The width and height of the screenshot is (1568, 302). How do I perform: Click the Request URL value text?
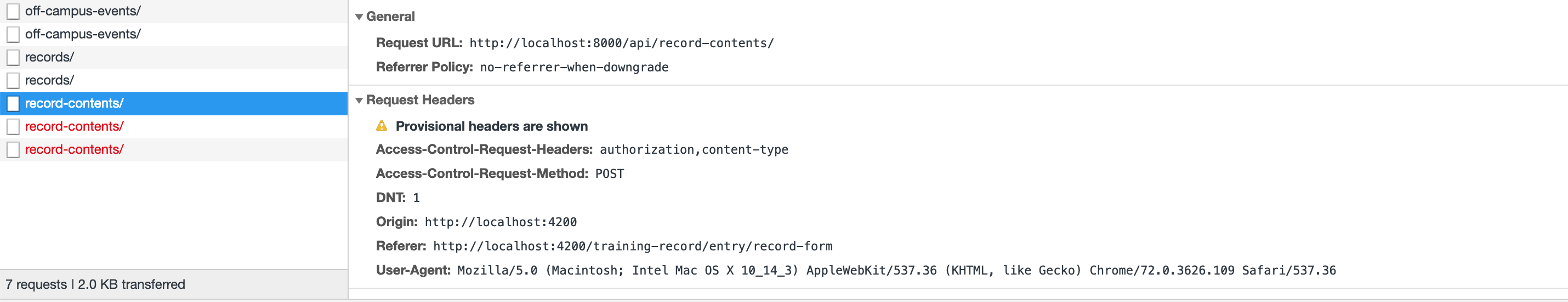[x=621, y=43]
